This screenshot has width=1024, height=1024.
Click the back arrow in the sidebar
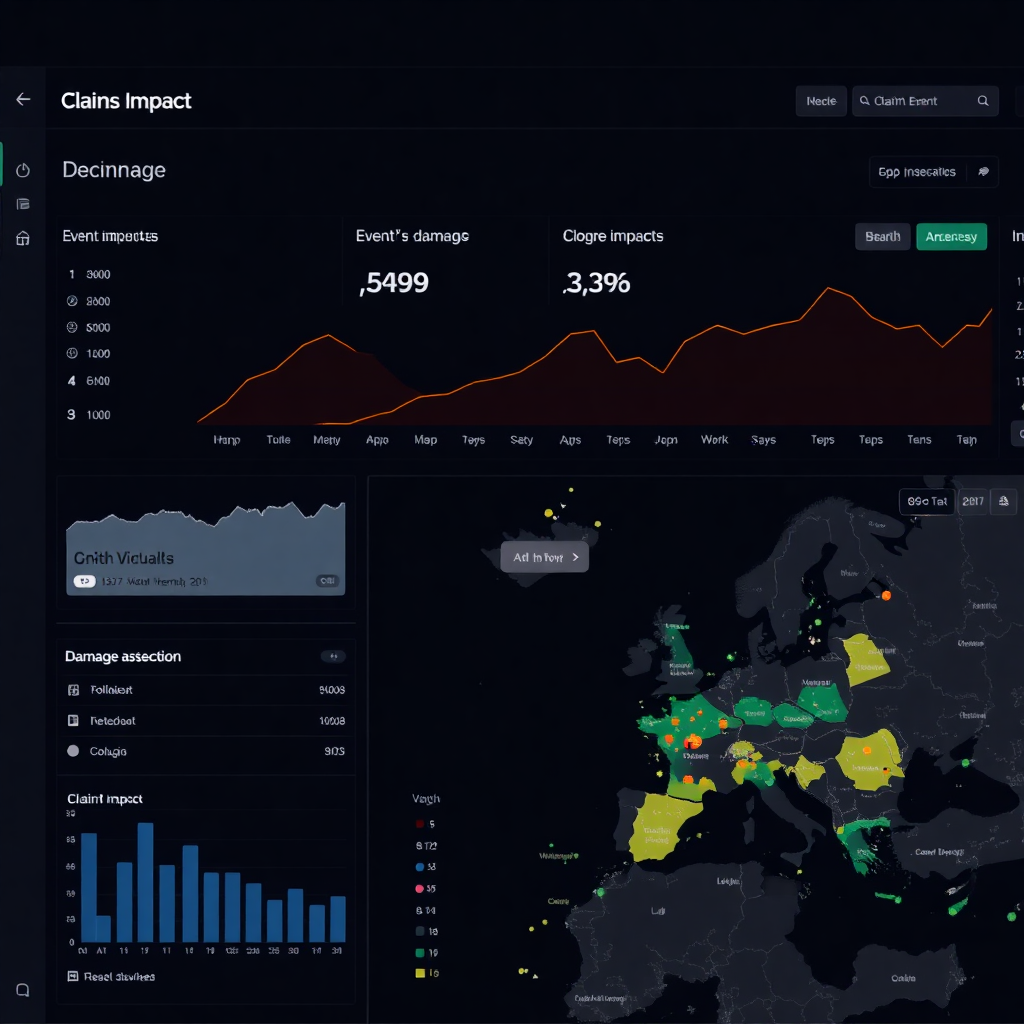[22, 98]
